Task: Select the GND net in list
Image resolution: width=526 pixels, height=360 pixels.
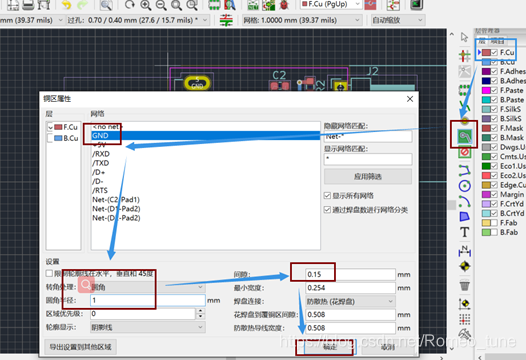Action: point(205,136)
